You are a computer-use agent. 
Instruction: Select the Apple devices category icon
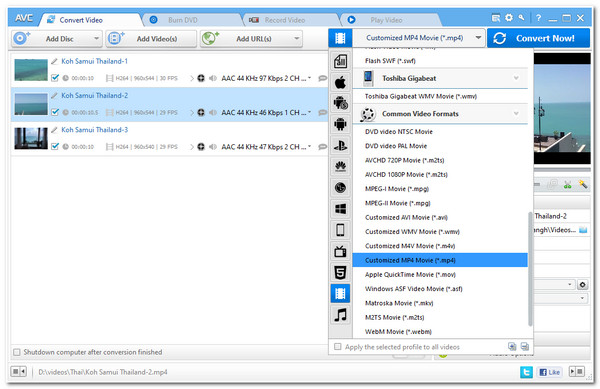coord(340,82)
